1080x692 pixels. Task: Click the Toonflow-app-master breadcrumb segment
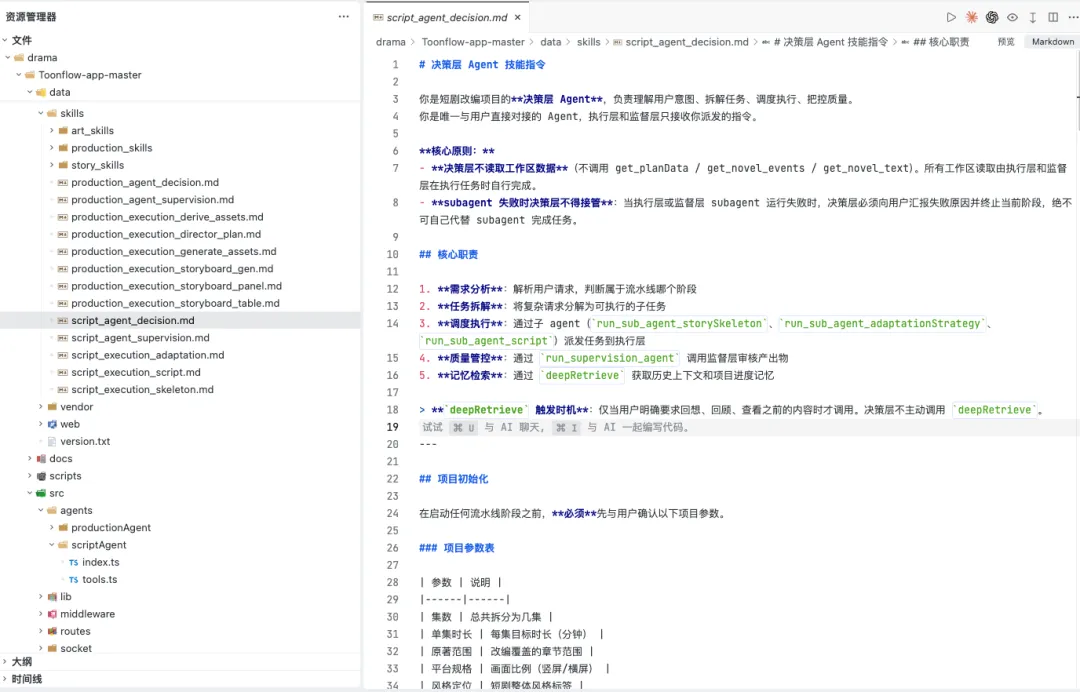click(473, 42)
